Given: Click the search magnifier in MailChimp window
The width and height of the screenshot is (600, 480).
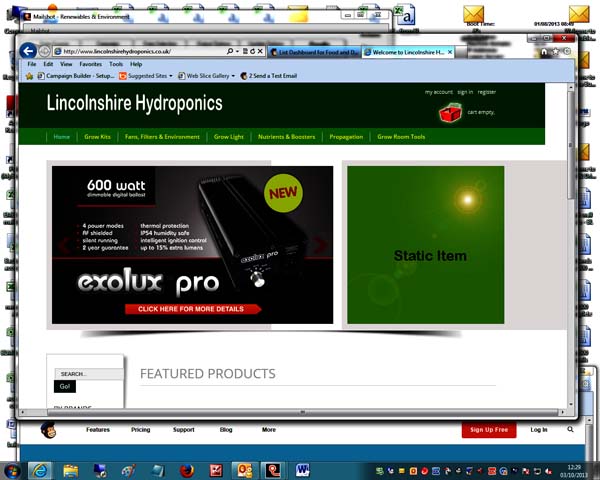Looking at the screenshot, I should coord(570,429).
